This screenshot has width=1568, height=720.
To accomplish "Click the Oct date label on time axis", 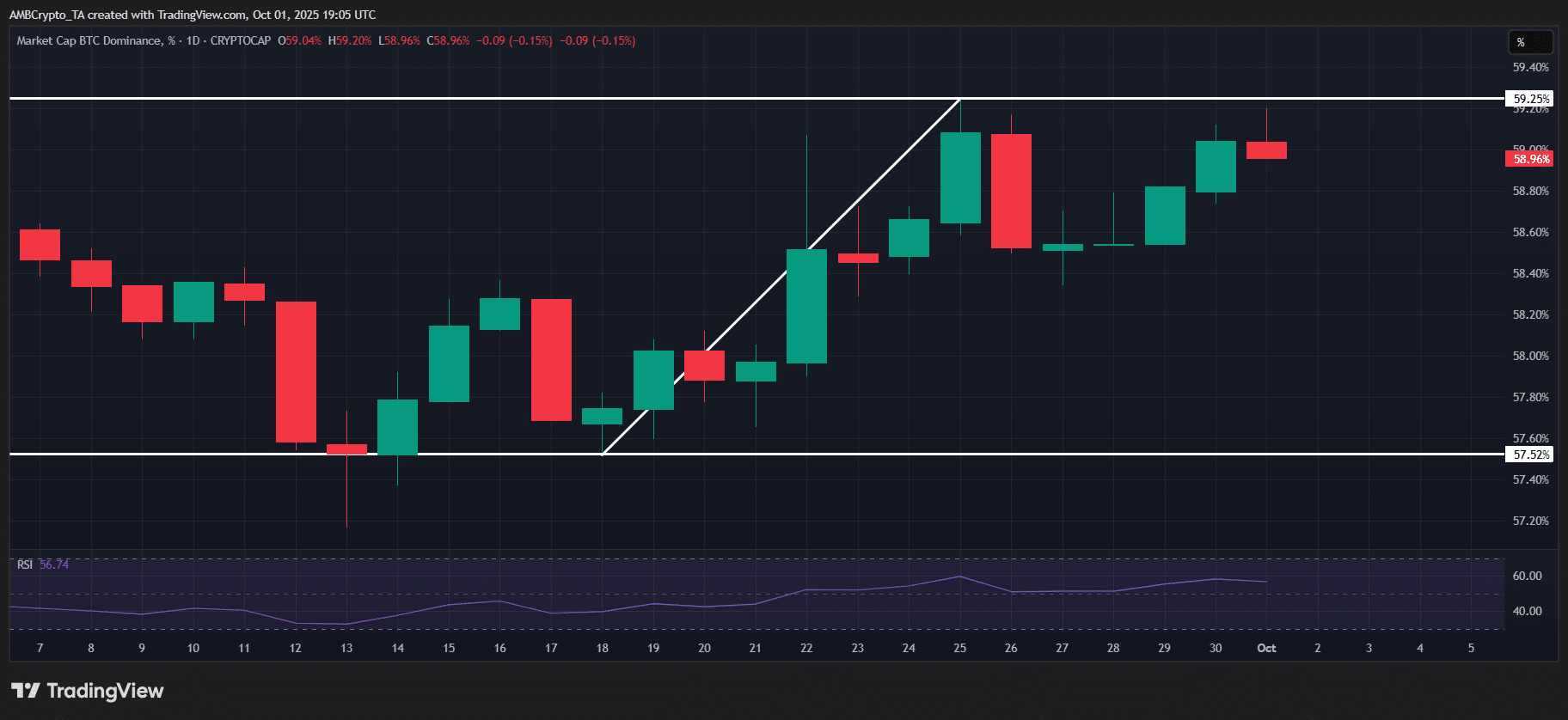I will tap(1266, 648).
